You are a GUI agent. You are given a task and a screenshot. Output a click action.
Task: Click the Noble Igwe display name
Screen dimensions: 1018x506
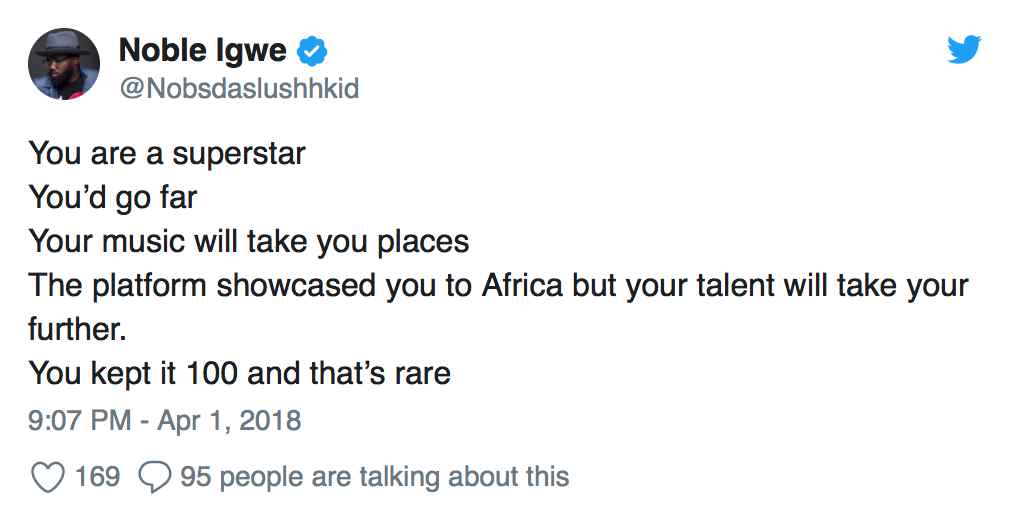coord(202,49)
